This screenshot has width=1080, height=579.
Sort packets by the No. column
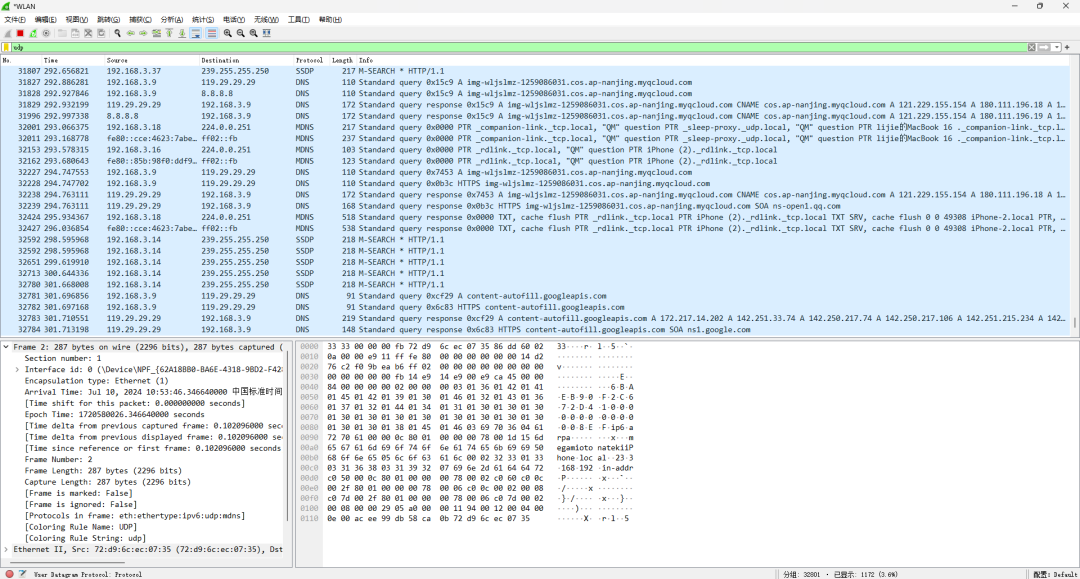tap(21, 61)
